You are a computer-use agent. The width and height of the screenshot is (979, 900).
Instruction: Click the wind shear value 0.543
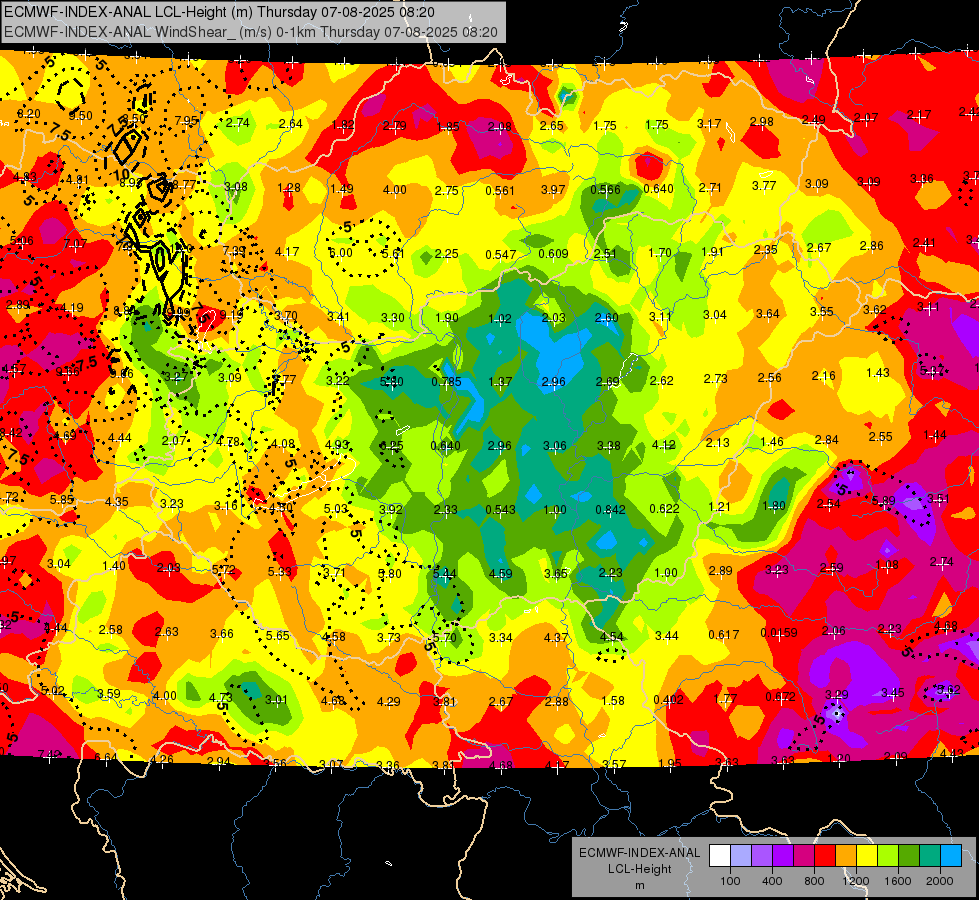[x=501, y=510]
